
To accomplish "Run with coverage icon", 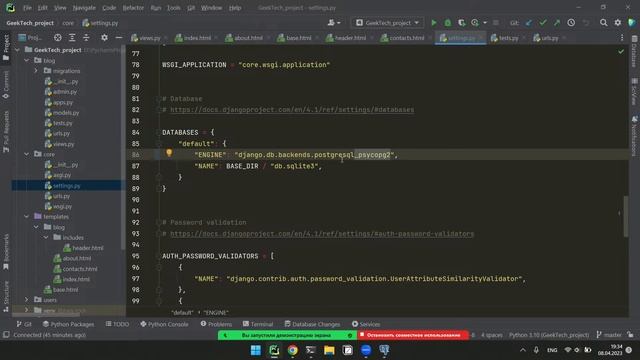I will point(461,23).
